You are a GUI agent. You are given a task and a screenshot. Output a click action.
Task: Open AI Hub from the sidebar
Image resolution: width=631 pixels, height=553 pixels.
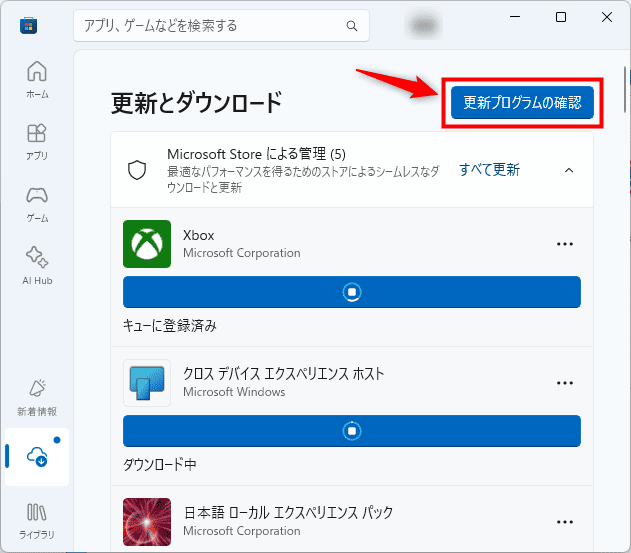[37, 263]
